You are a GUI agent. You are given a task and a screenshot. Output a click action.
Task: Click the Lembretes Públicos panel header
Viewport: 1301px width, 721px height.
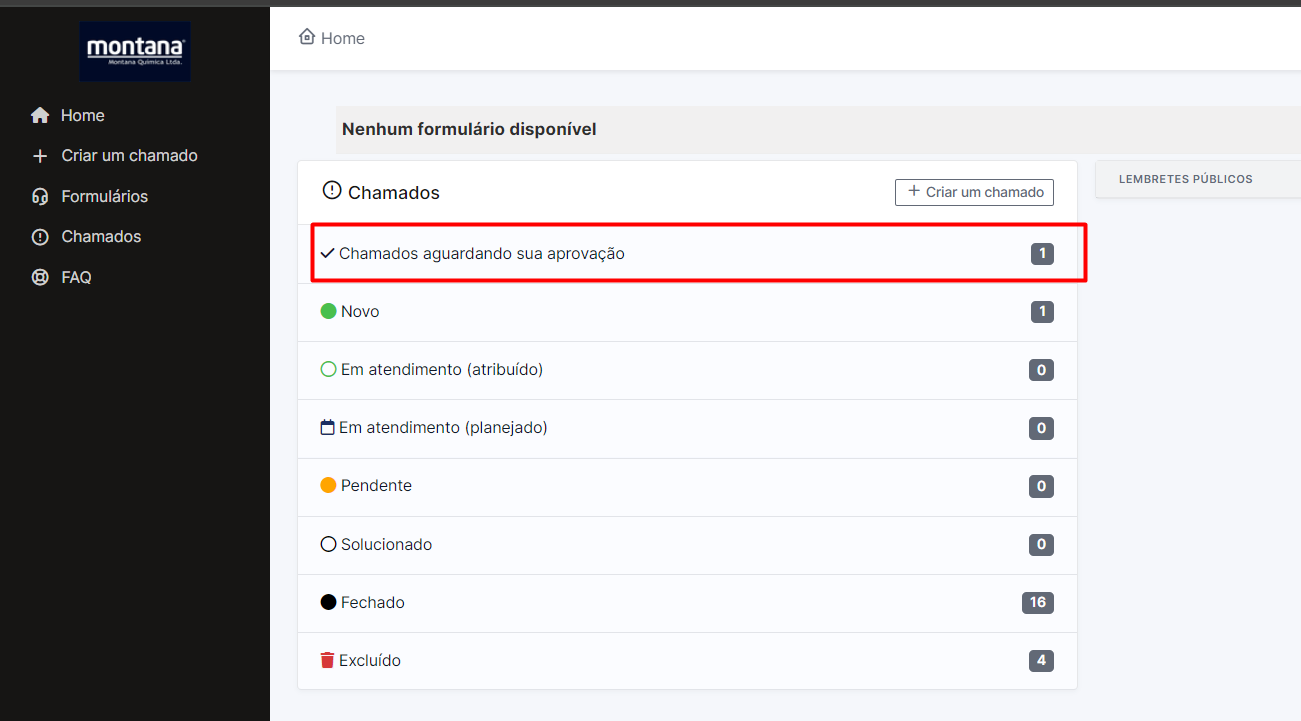coord(1185,179)
